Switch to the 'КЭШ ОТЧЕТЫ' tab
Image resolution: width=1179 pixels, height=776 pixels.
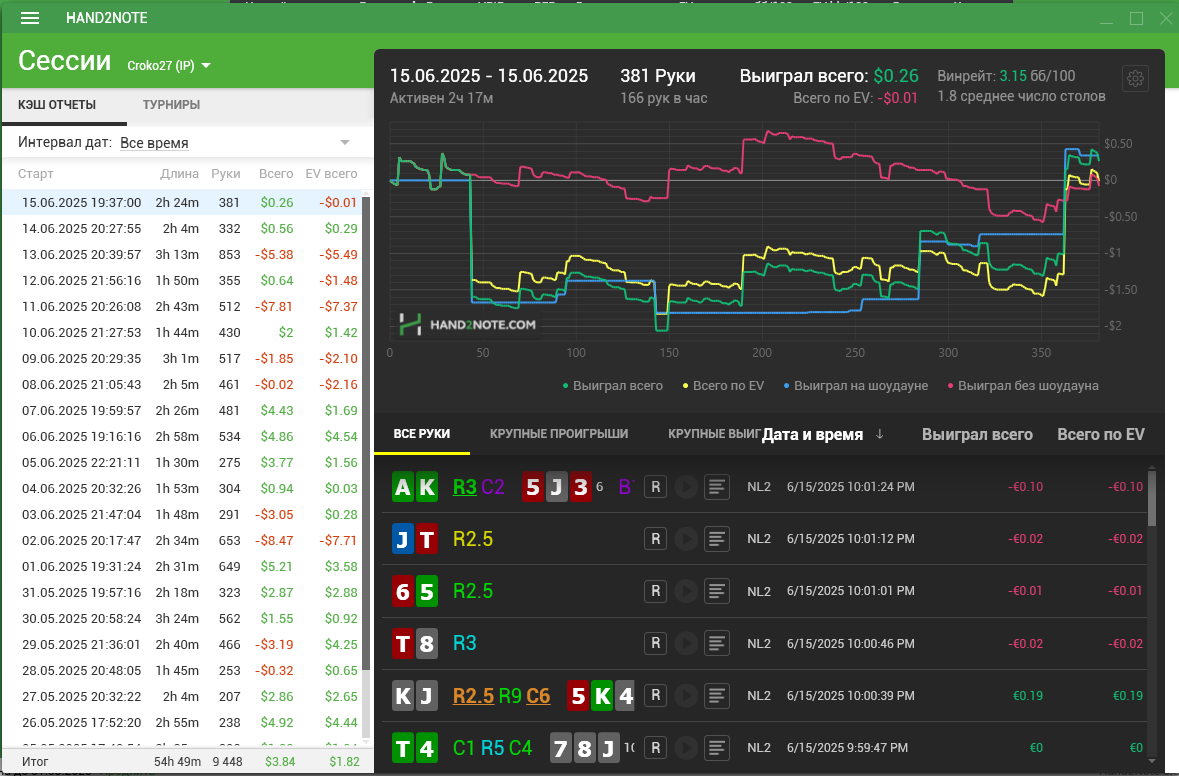57,105
